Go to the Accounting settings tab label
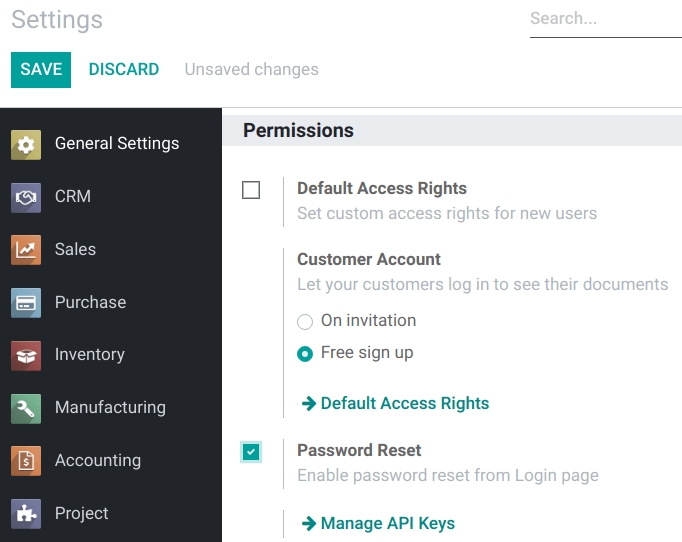This screenshot has width=682, height=542. [98, 461]
